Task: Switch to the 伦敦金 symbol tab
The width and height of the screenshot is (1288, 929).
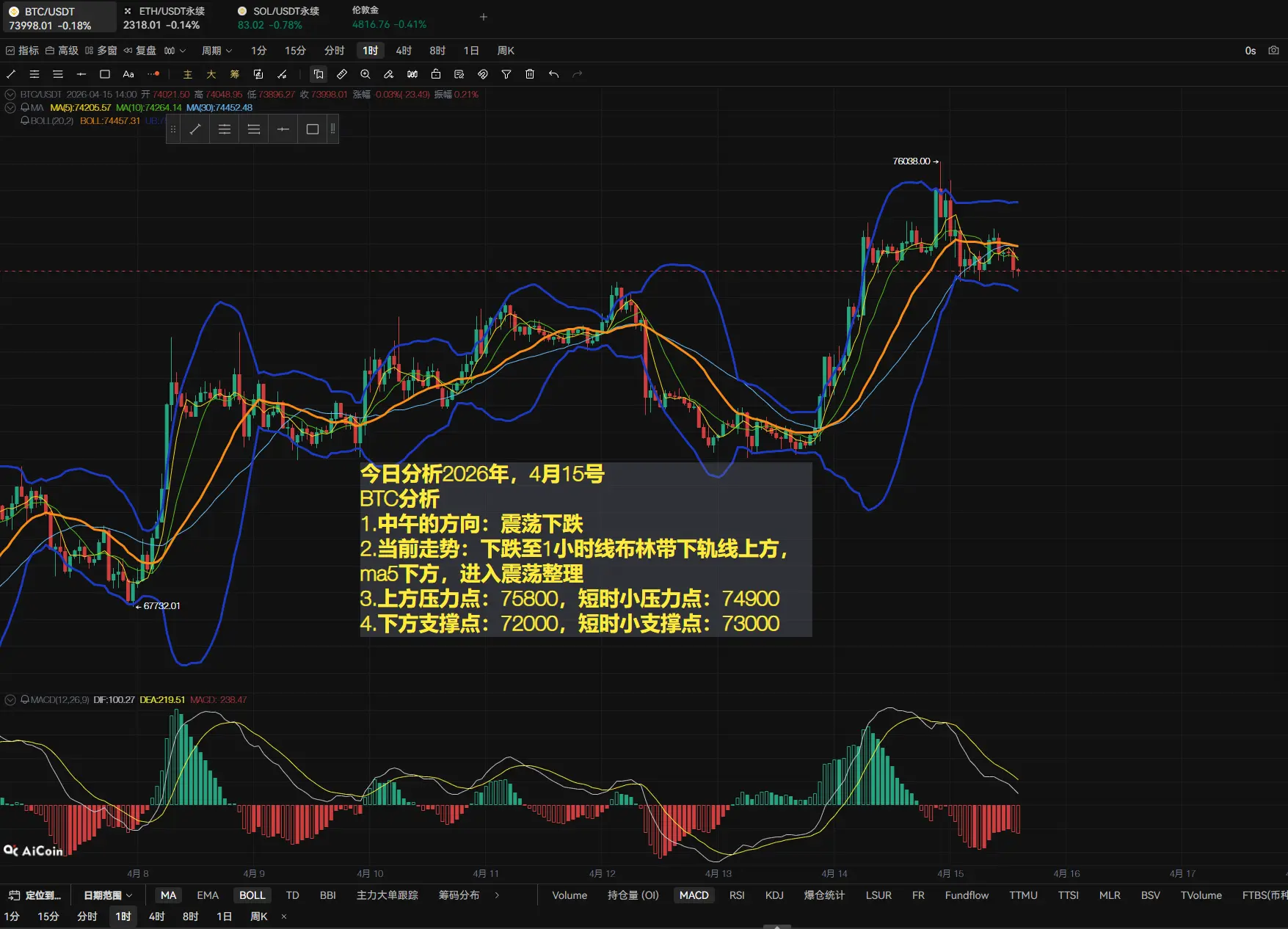Action: [x=389, y=18]
